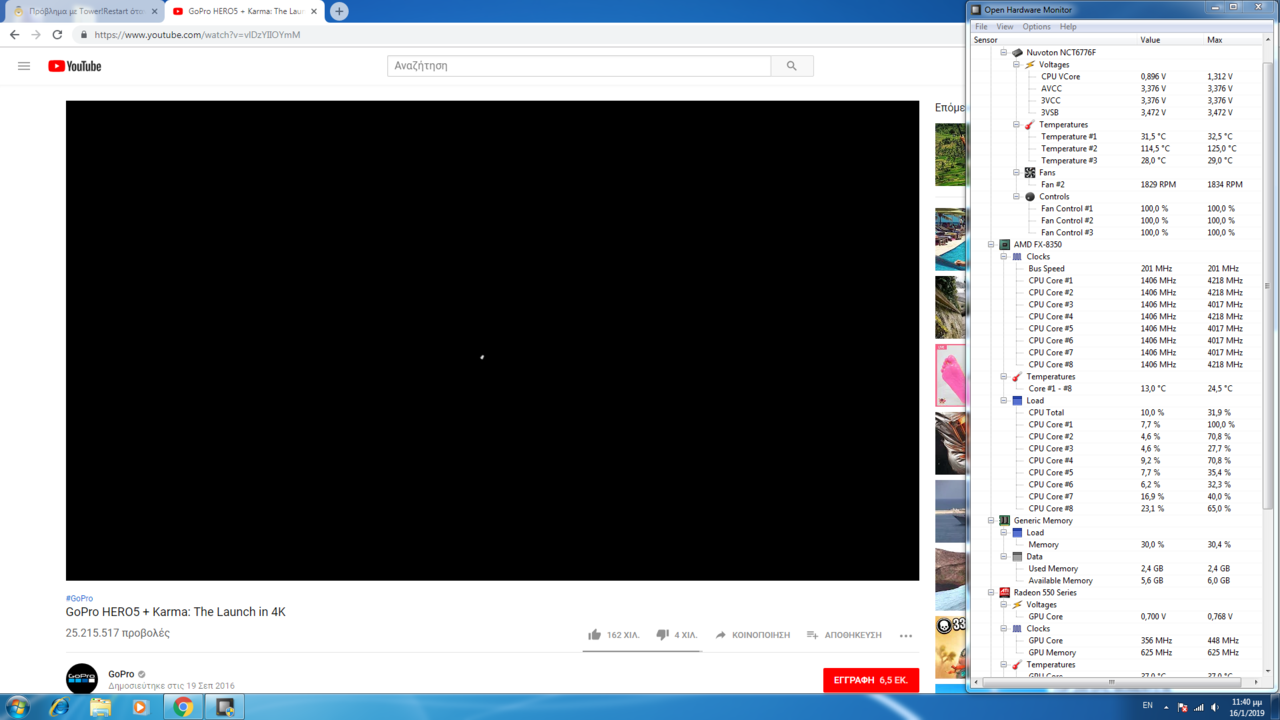The height and width of the screenshot is (720, 1280).
Task: Save the video via ΑΠΟΘΗΚΕΥΣΗ
Action: tap(844, 635)
